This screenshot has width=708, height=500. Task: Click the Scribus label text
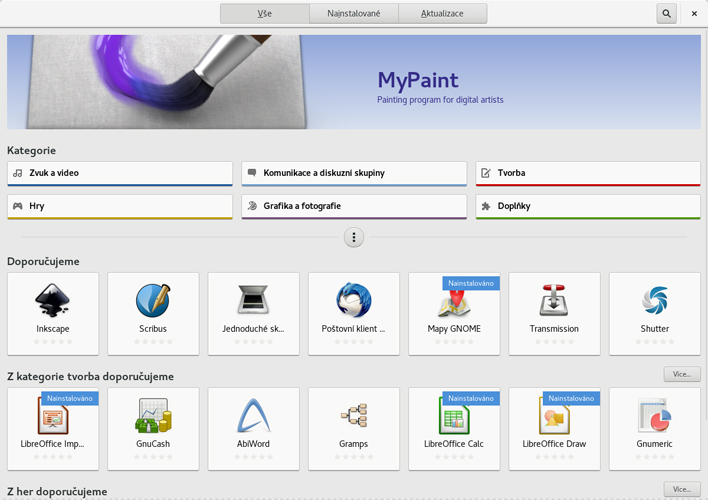(x=153, y=329)
